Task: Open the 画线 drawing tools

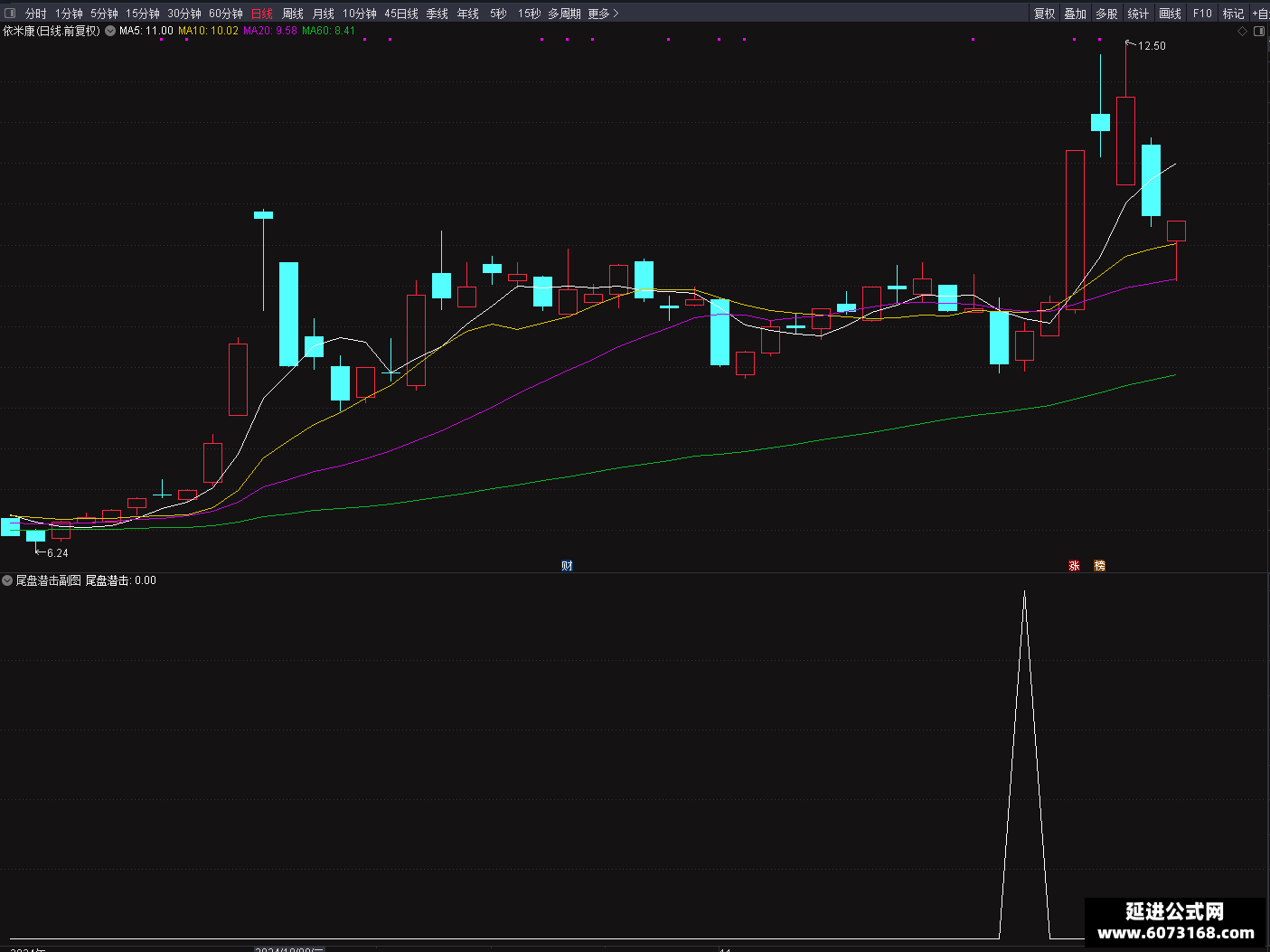Action: point(1170,14)
